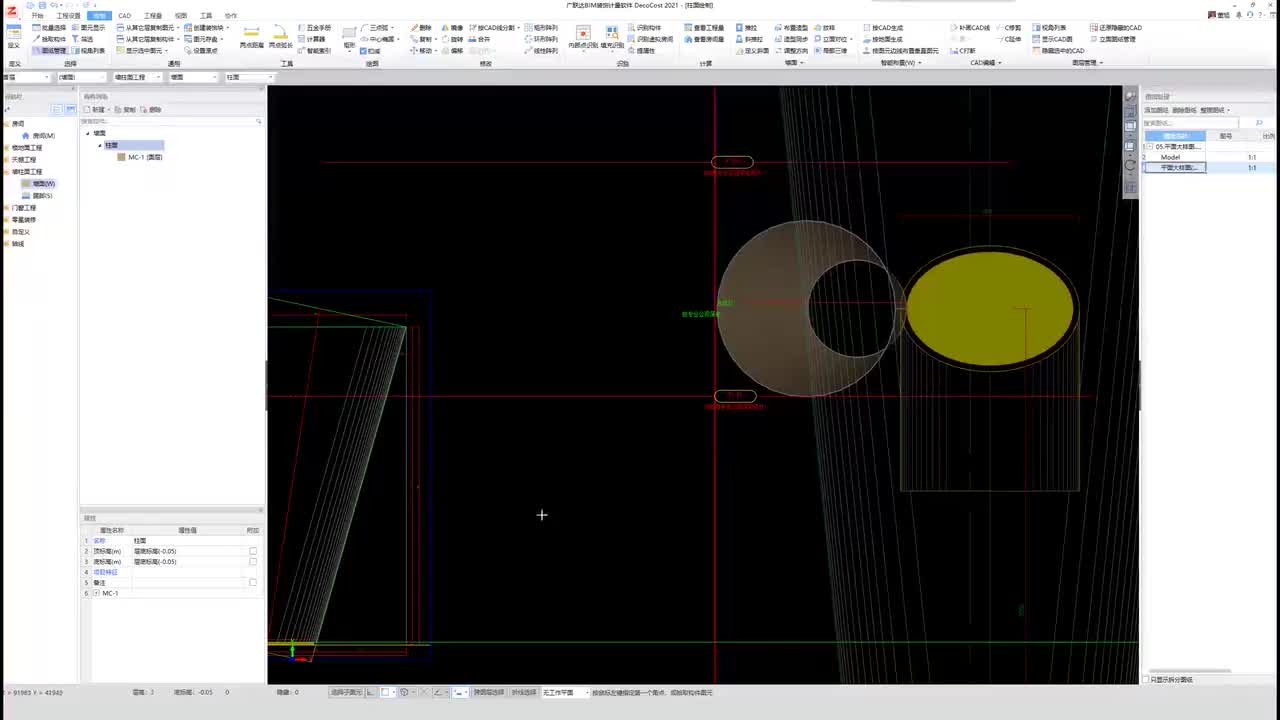Click the MC-1 color swatch in component tree
1280x720 pixels.
tap(121, 157)
